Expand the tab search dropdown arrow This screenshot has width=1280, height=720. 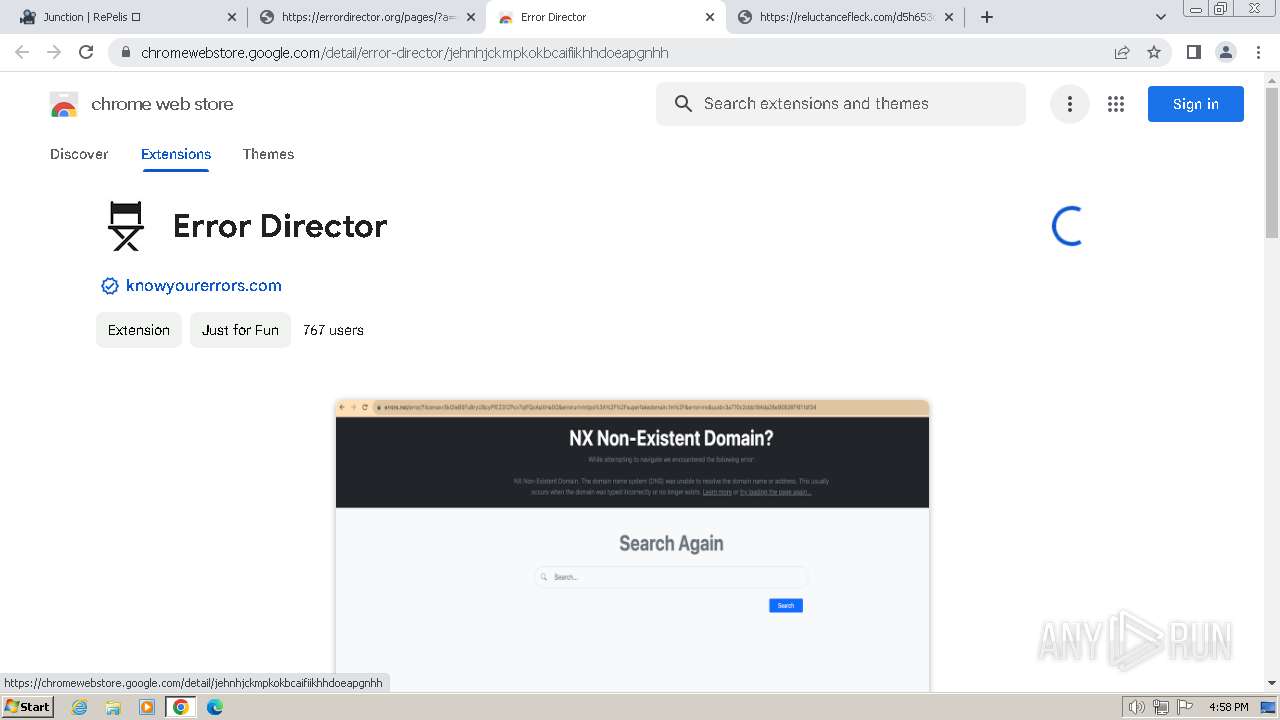(1160, 17)
